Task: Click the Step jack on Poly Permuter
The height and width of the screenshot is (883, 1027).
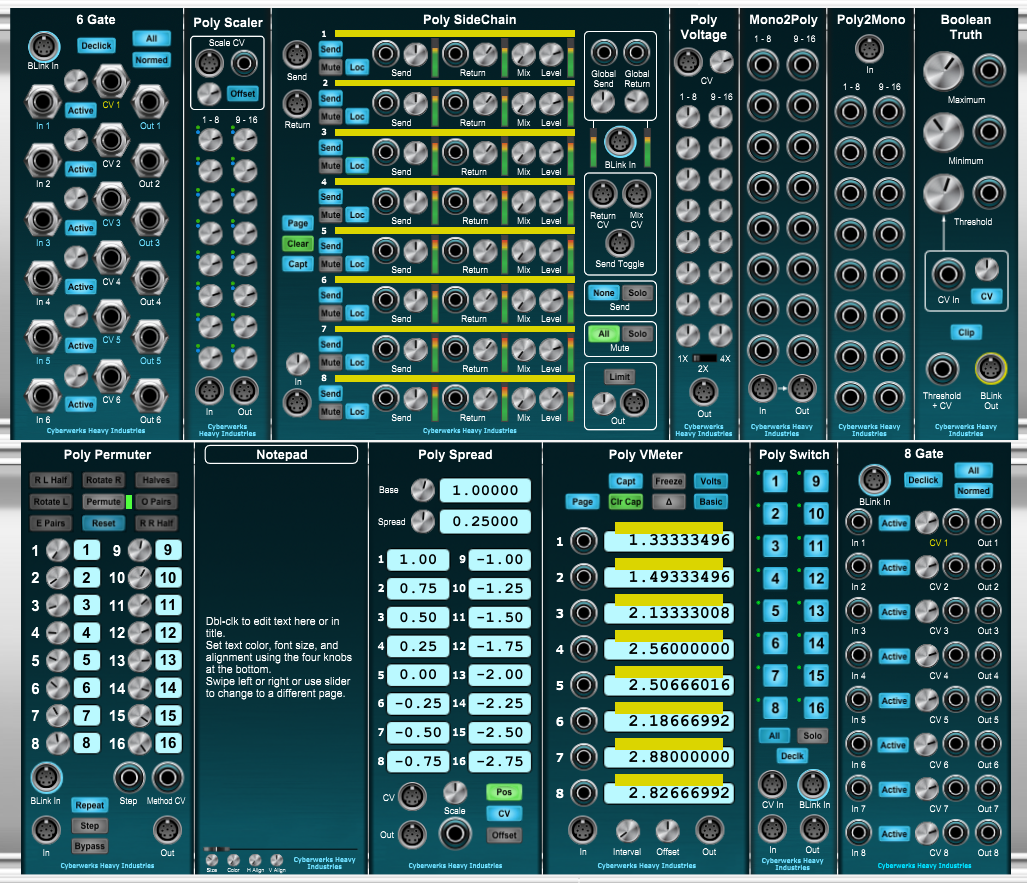Action: [x=129, y=778]
